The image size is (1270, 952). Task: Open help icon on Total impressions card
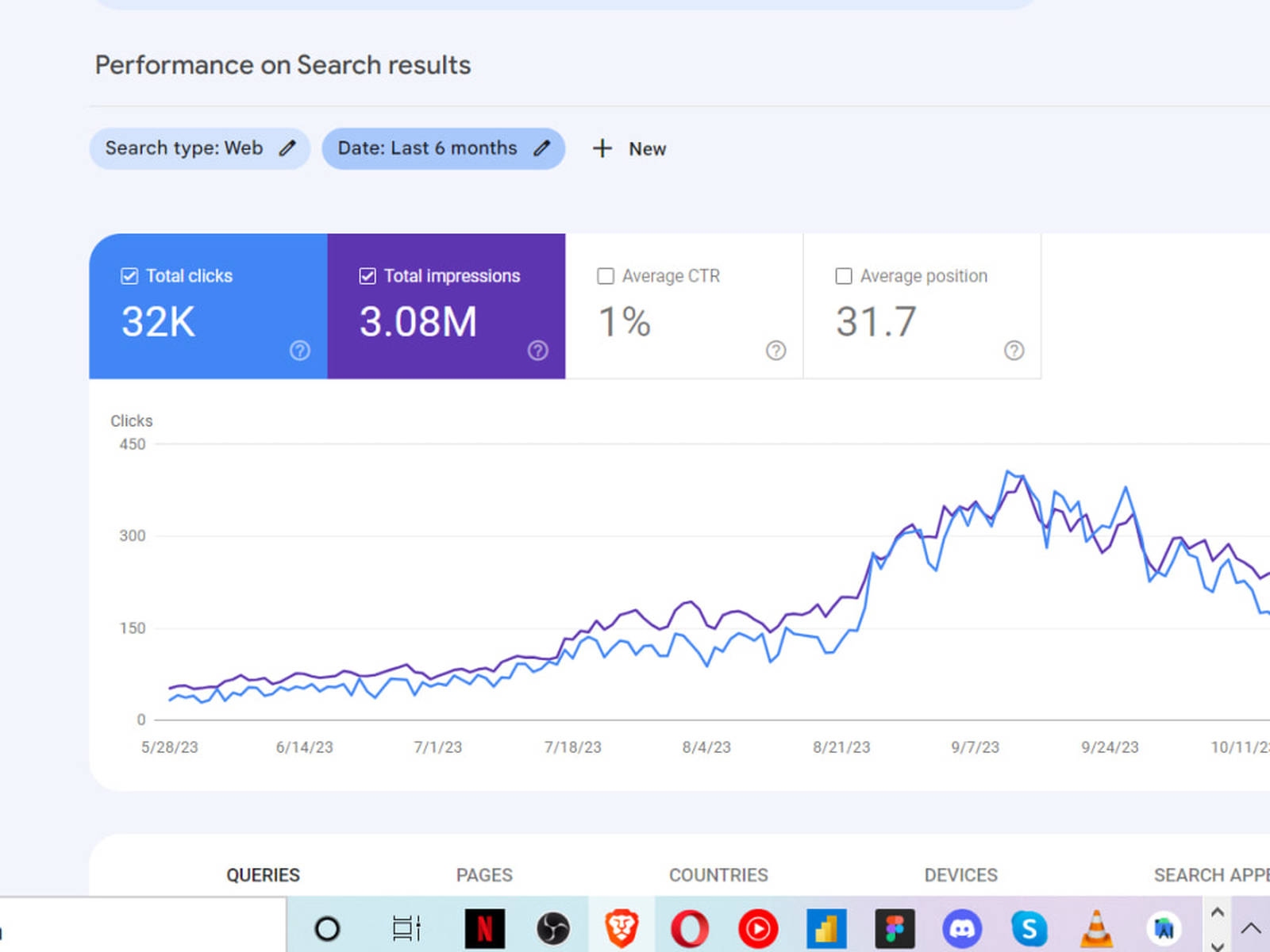[537, 351]
